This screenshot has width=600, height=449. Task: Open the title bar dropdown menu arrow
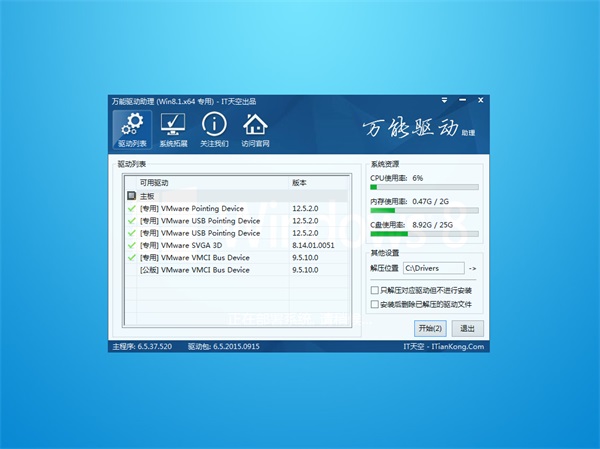point(445,102)
